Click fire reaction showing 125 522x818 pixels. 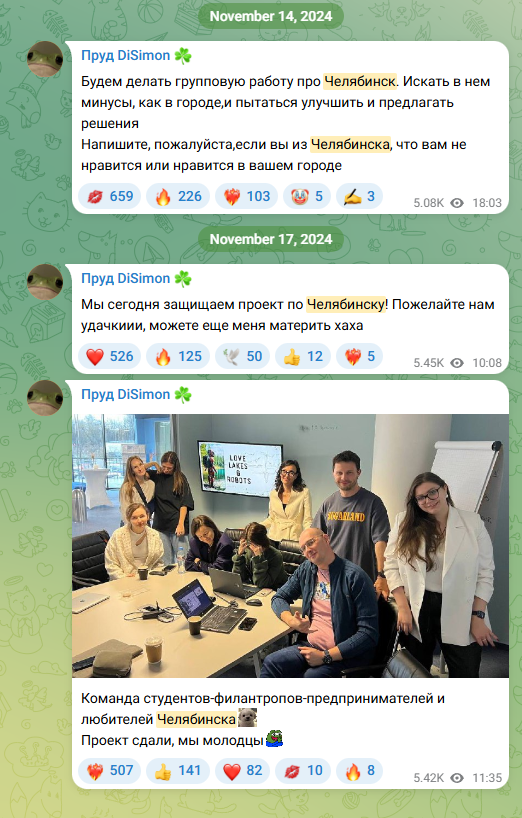click(178, 356)
